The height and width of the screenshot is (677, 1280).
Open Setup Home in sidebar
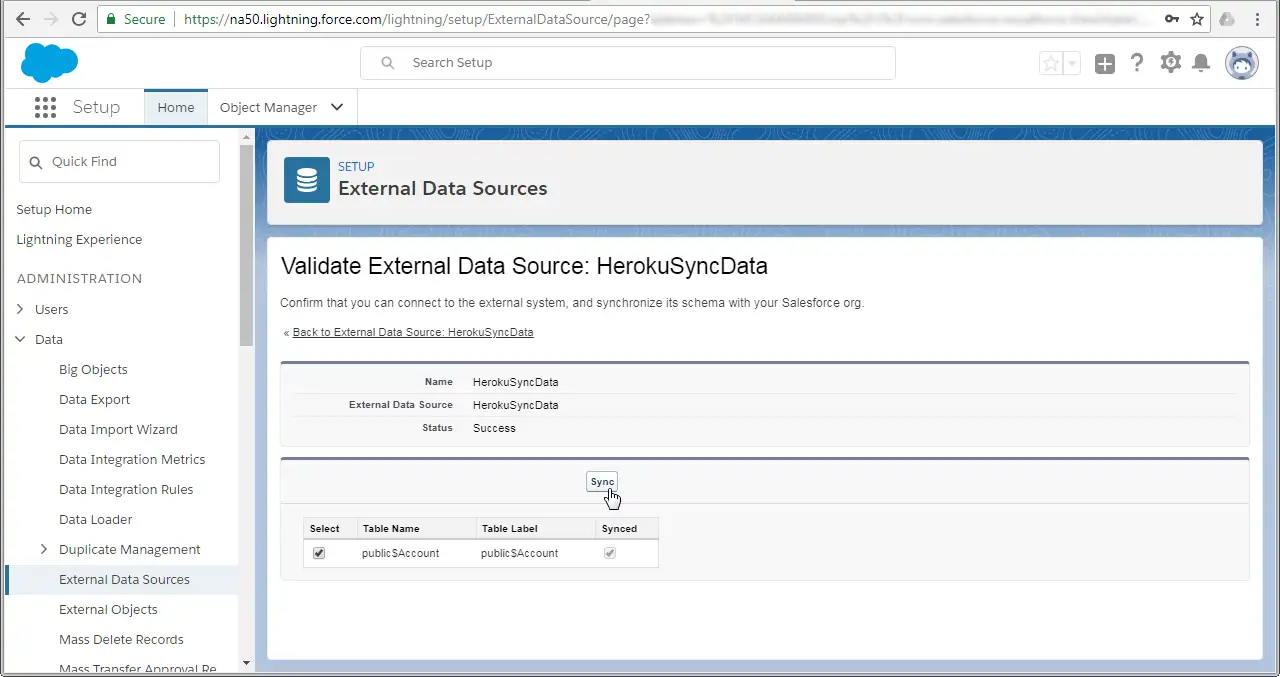(54, 209)
